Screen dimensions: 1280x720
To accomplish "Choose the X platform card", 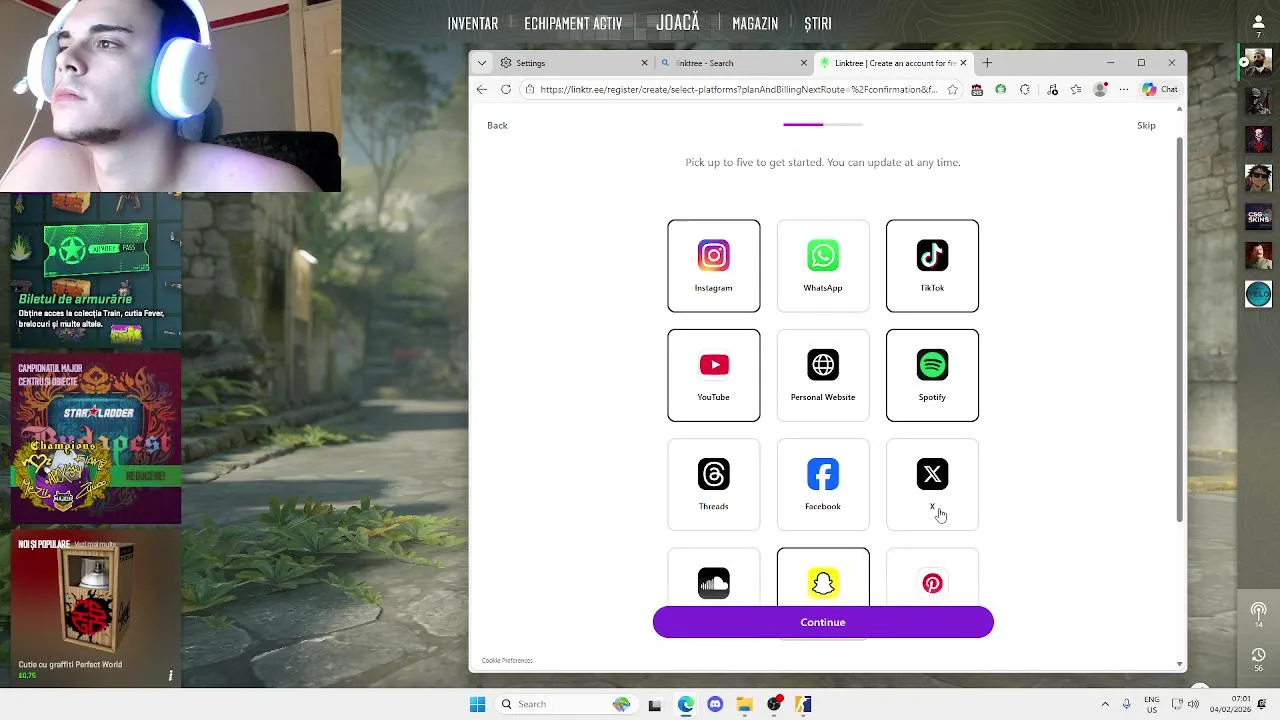I will click(x=932, y=484).
